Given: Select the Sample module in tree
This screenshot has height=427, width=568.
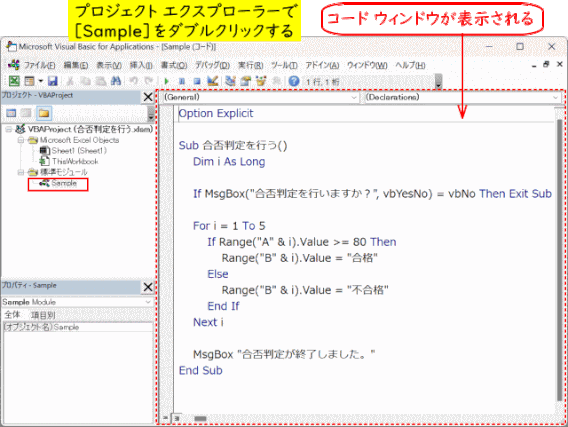Looking at the screenshot, I should (64, 183).
